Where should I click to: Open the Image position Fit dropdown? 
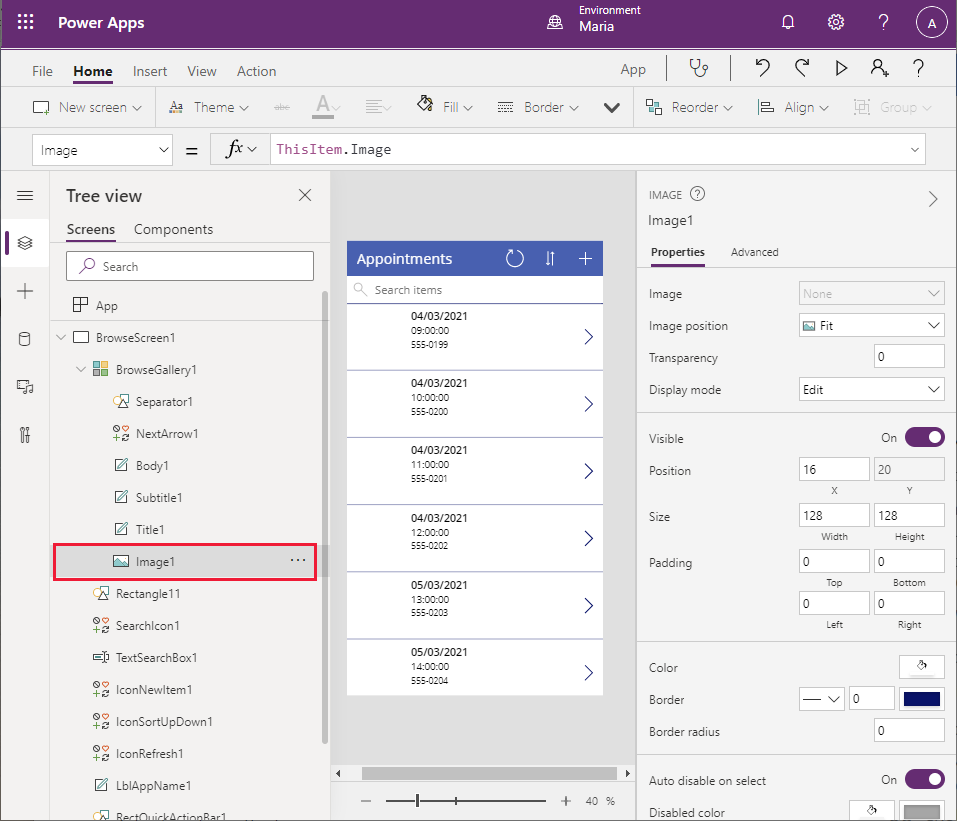872,326
